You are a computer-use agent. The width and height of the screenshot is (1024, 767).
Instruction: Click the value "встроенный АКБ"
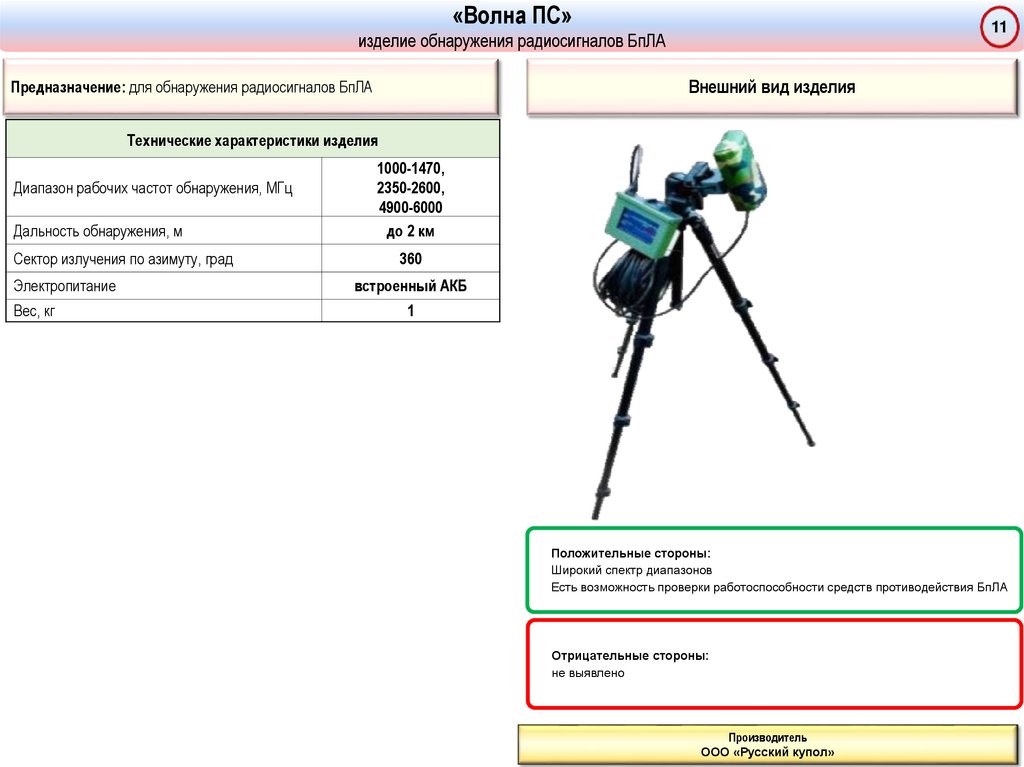click(410, 286)
